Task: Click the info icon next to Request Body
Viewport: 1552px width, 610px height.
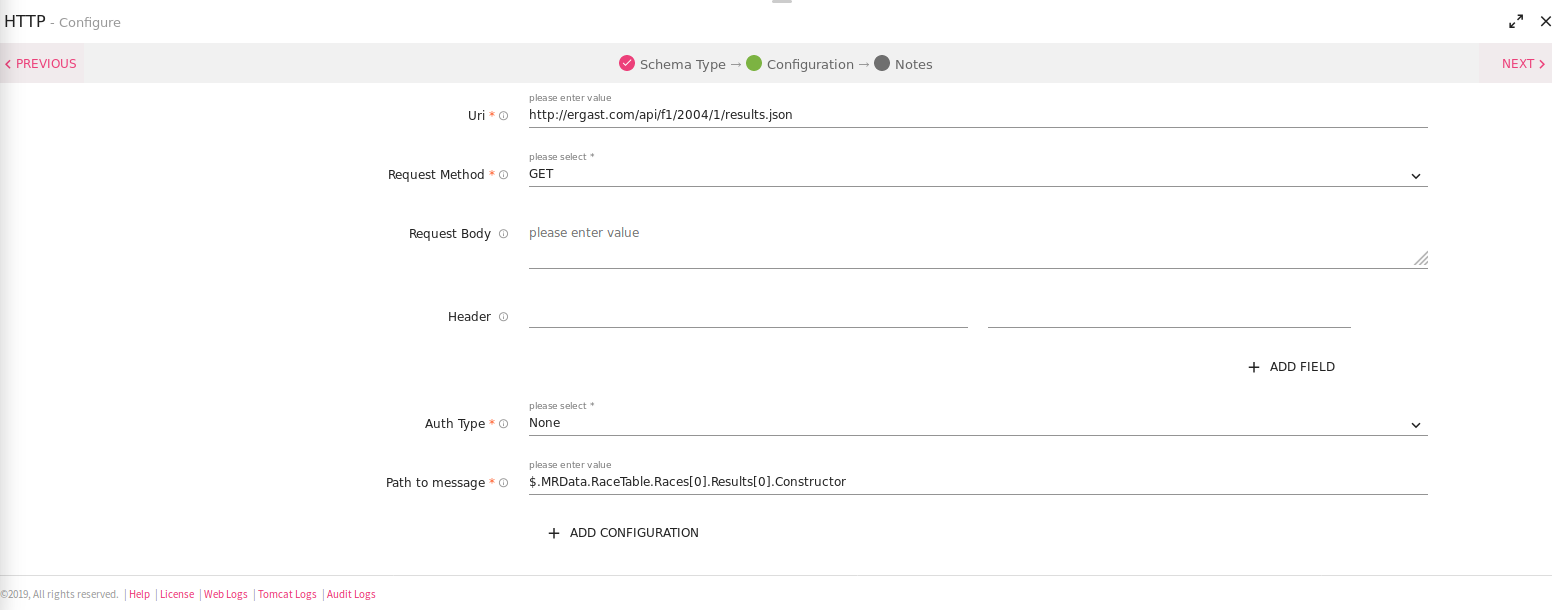Action: pos(504,234)
